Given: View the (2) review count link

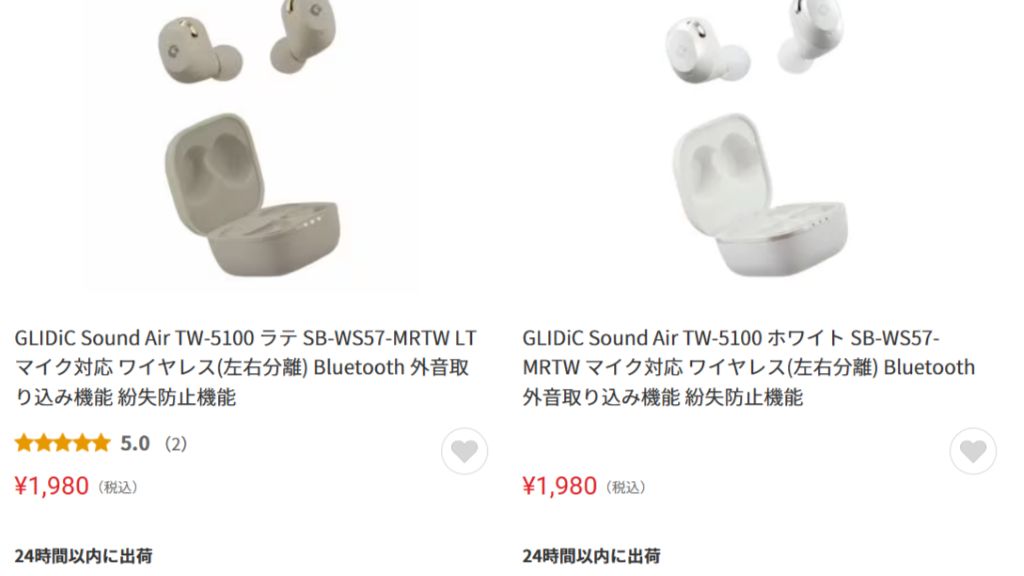Looking at the screenshot, I should (x=176, y=444).
